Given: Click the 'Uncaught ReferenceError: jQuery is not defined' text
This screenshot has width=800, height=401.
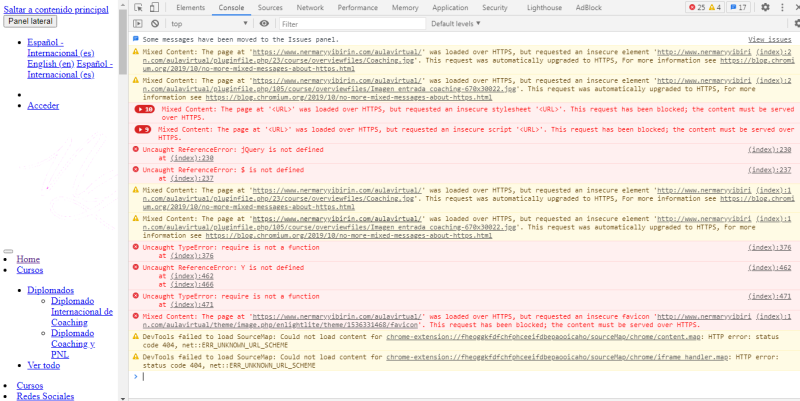Looking at the screenshot, I should coord(233,149).
